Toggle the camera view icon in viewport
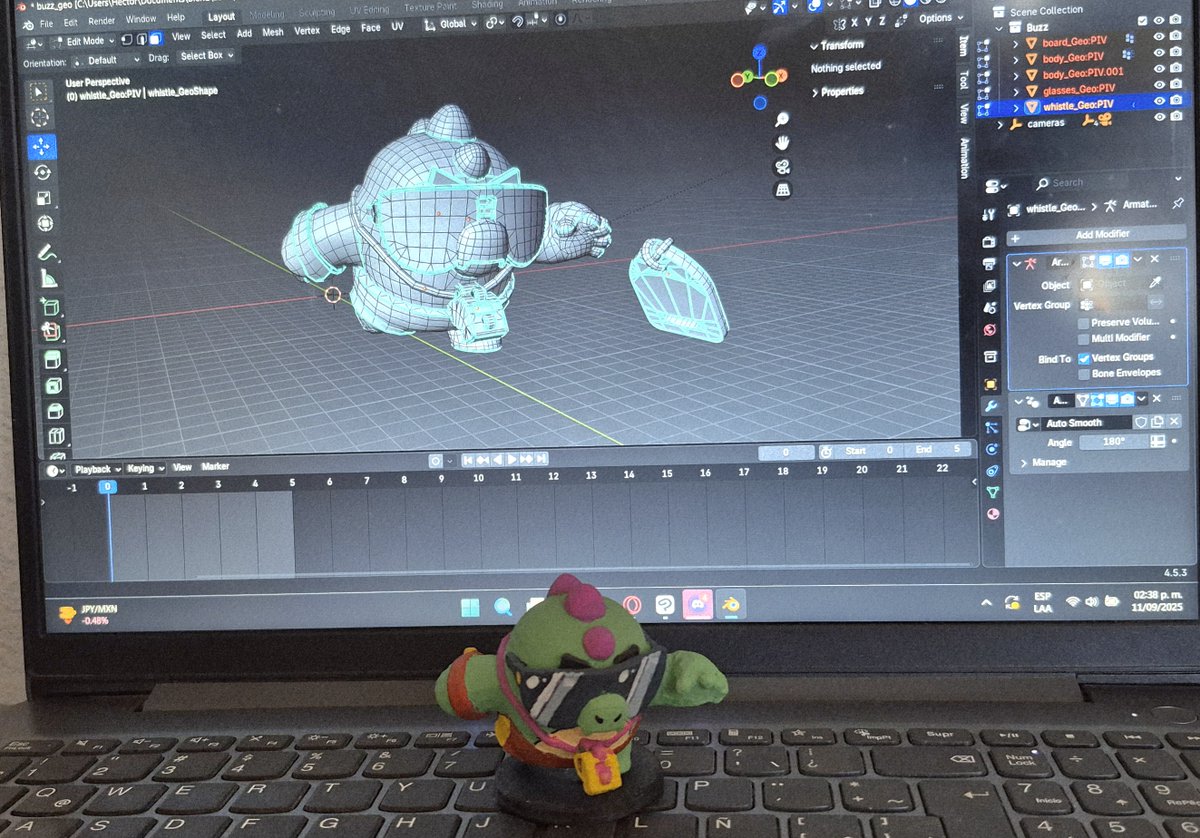This screenshot has width=1200, height=838. point(783,166)
